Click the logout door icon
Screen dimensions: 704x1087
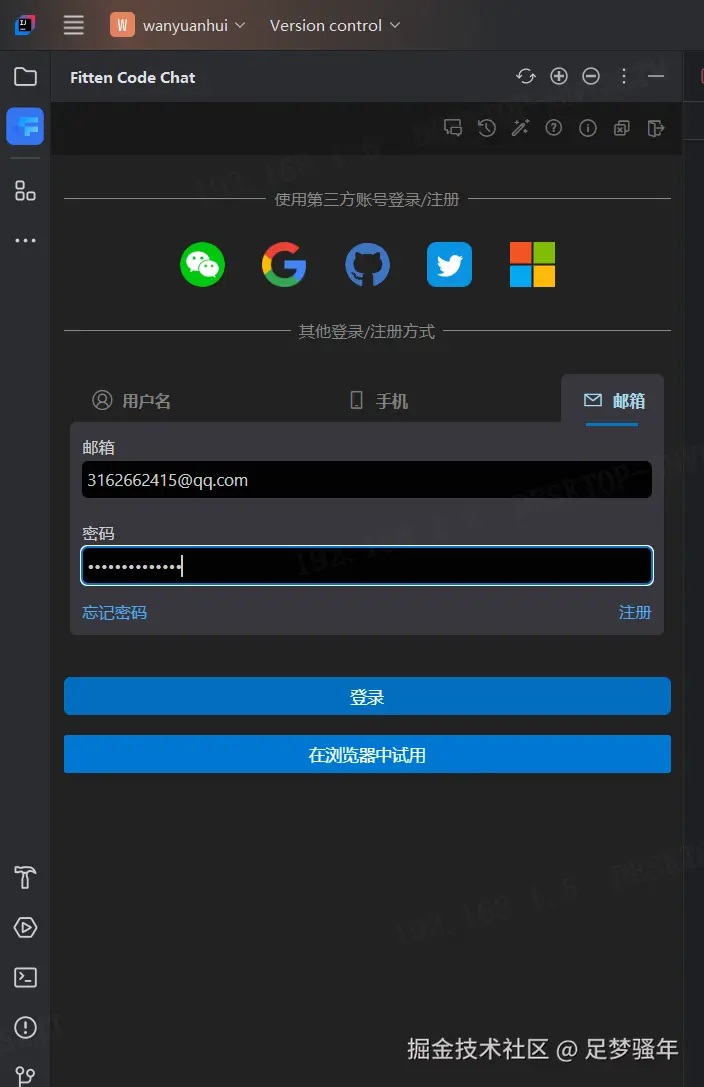655,128
